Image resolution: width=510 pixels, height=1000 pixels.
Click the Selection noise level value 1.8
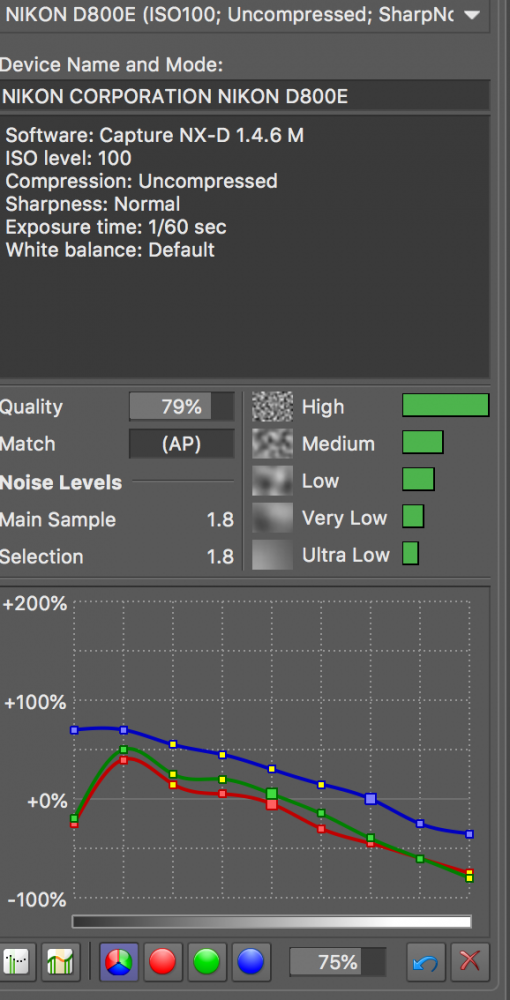click(220, 557)
